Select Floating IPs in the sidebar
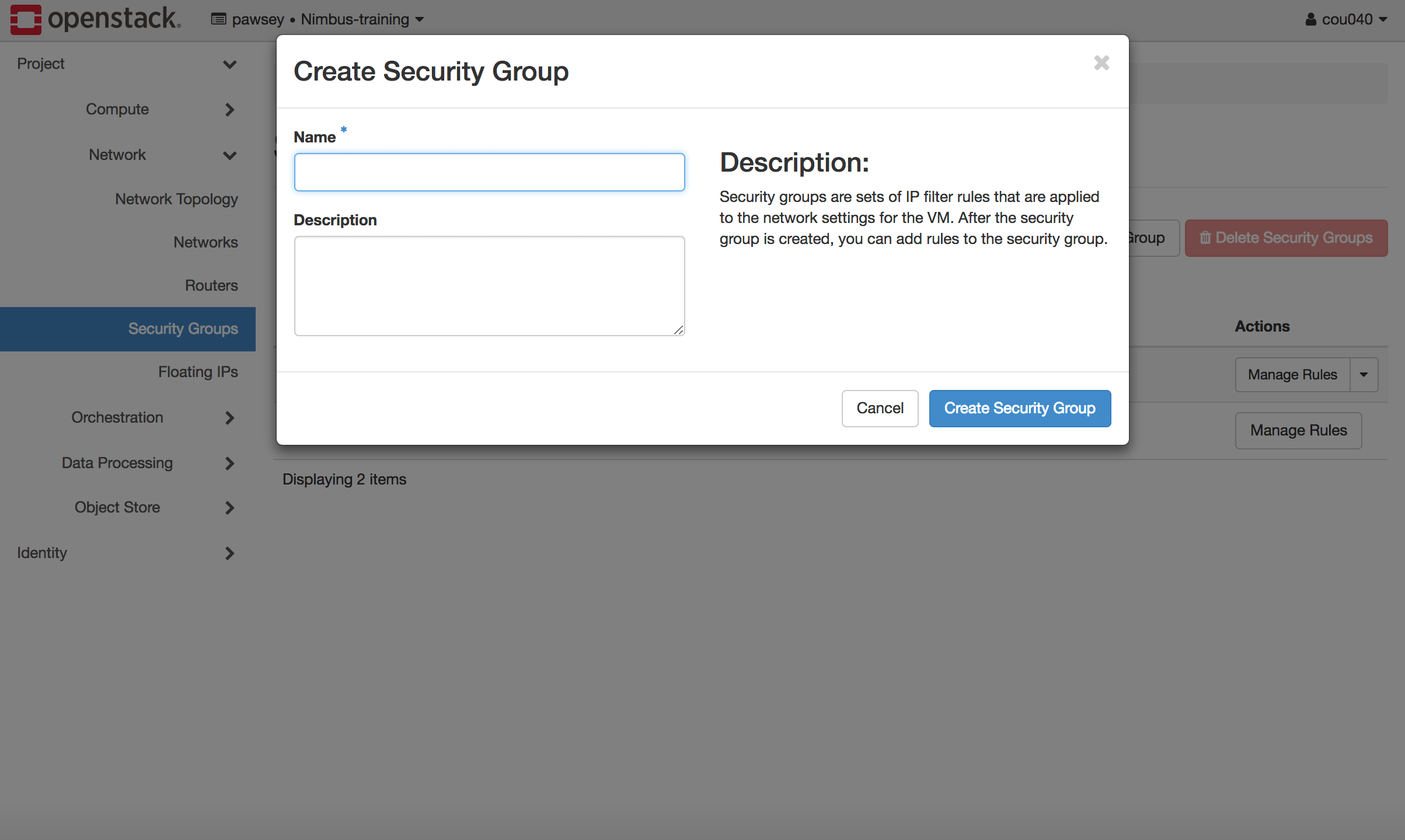1405x840 pixels. [x=198, y=372]
